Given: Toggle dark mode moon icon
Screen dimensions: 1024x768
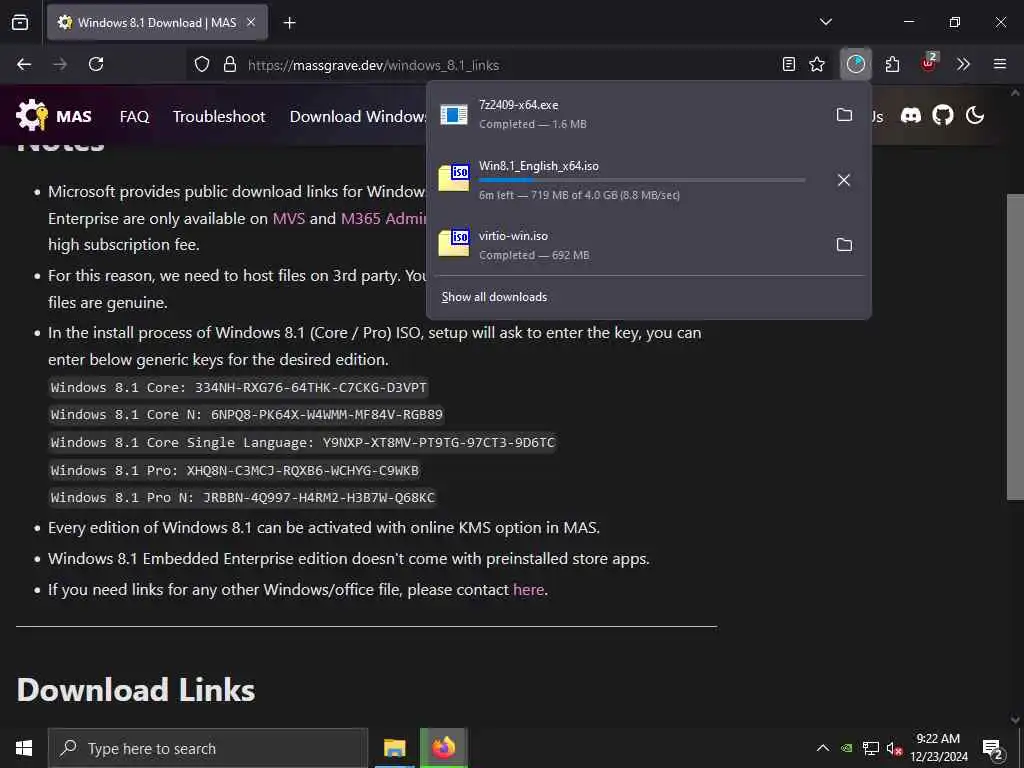Looking at the screenshot, I should (974, 116).
